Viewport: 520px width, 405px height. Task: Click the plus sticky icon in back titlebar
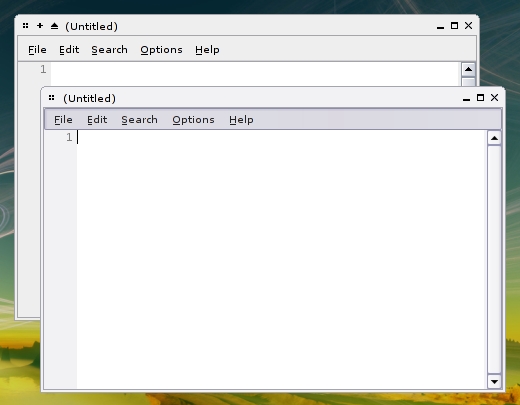coord(40,26)
